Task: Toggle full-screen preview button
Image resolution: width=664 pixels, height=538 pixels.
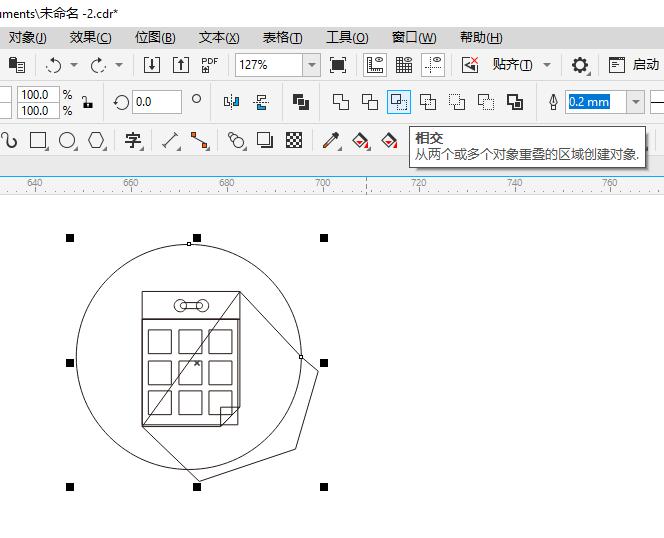Action: pos(338,65)
